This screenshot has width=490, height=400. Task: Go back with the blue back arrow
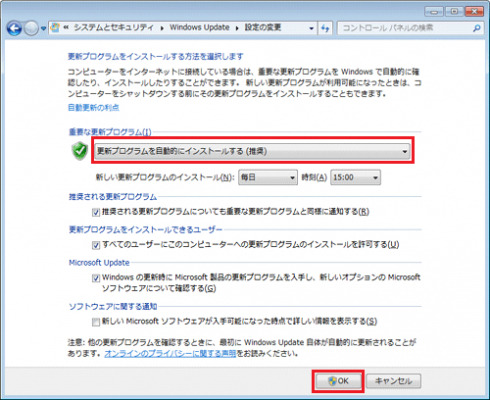click(x=14, y=28)
